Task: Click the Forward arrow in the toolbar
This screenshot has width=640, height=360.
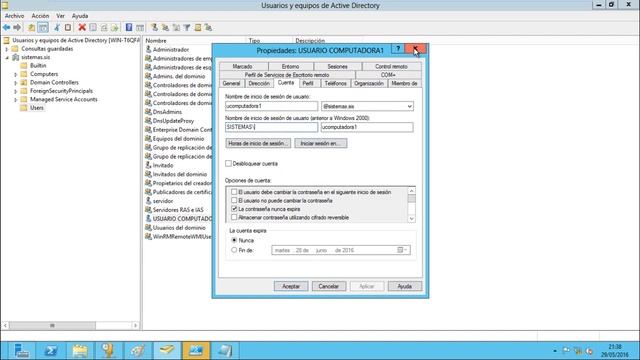Action: [17, 27]
